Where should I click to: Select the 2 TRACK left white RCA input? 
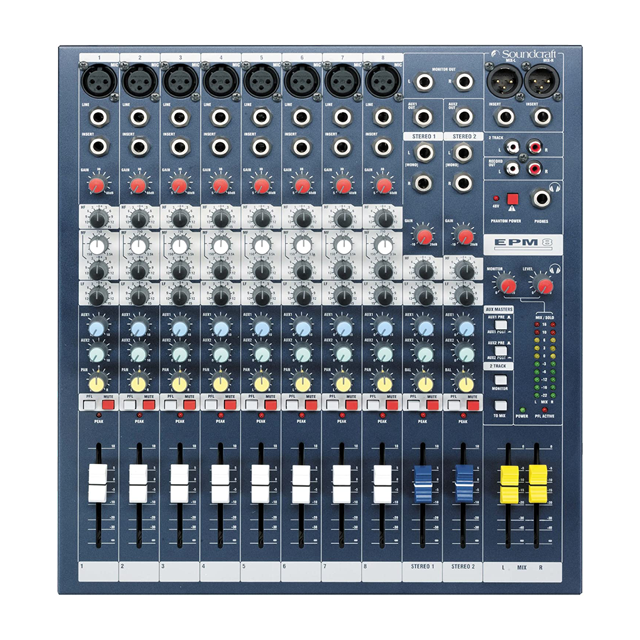pos(513,146)
